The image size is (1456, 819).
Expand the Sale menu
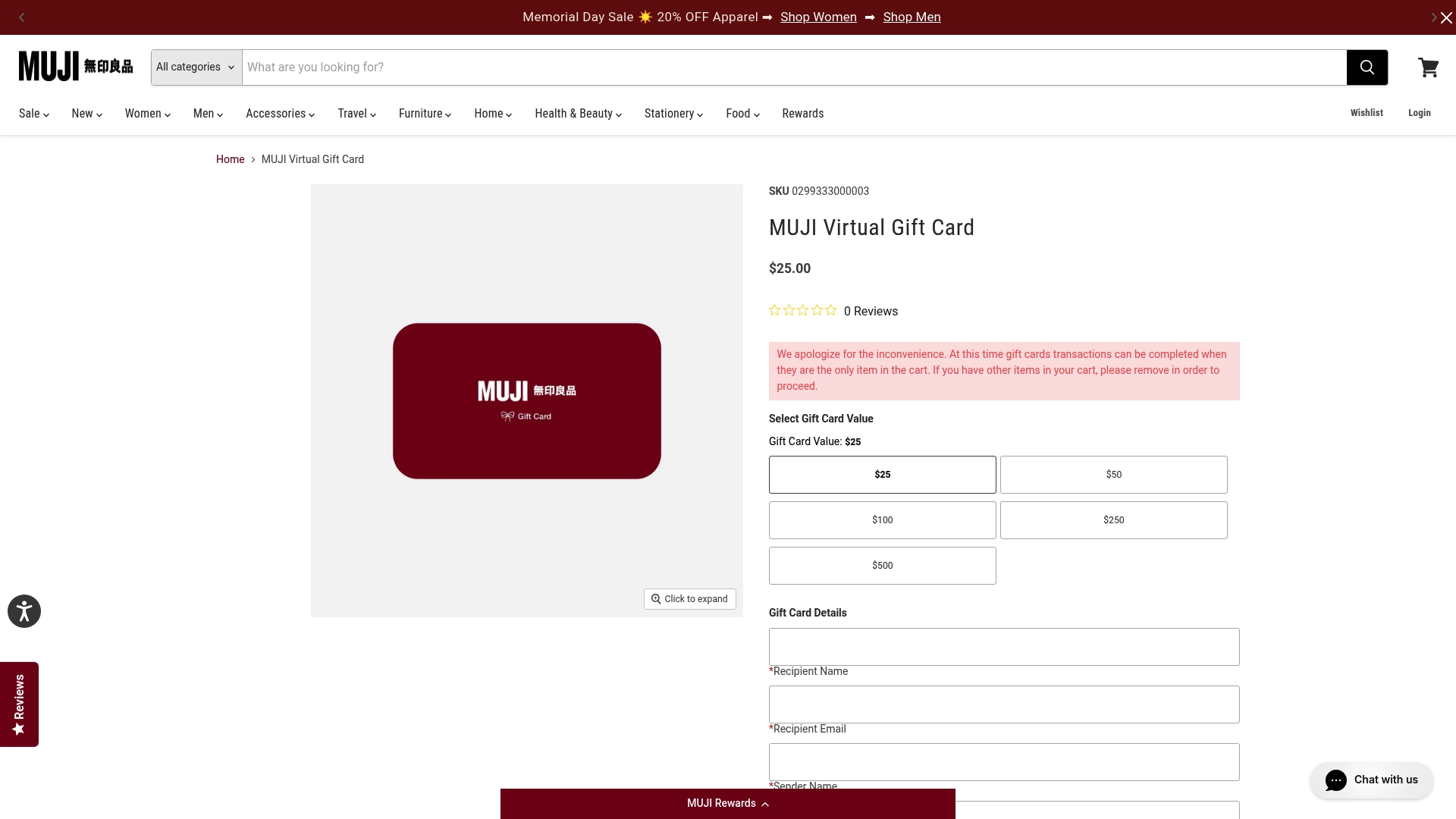click(34, 114)
